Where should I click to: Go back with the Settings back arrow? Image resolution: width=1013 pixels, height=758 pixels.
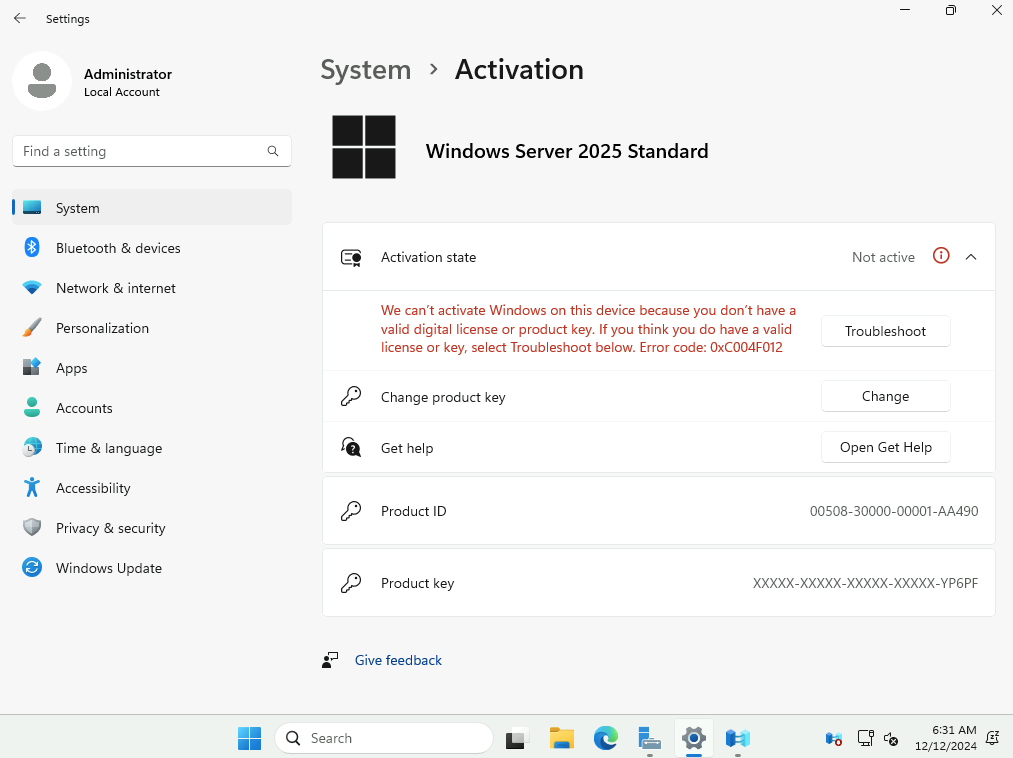[x=20, y=18]
